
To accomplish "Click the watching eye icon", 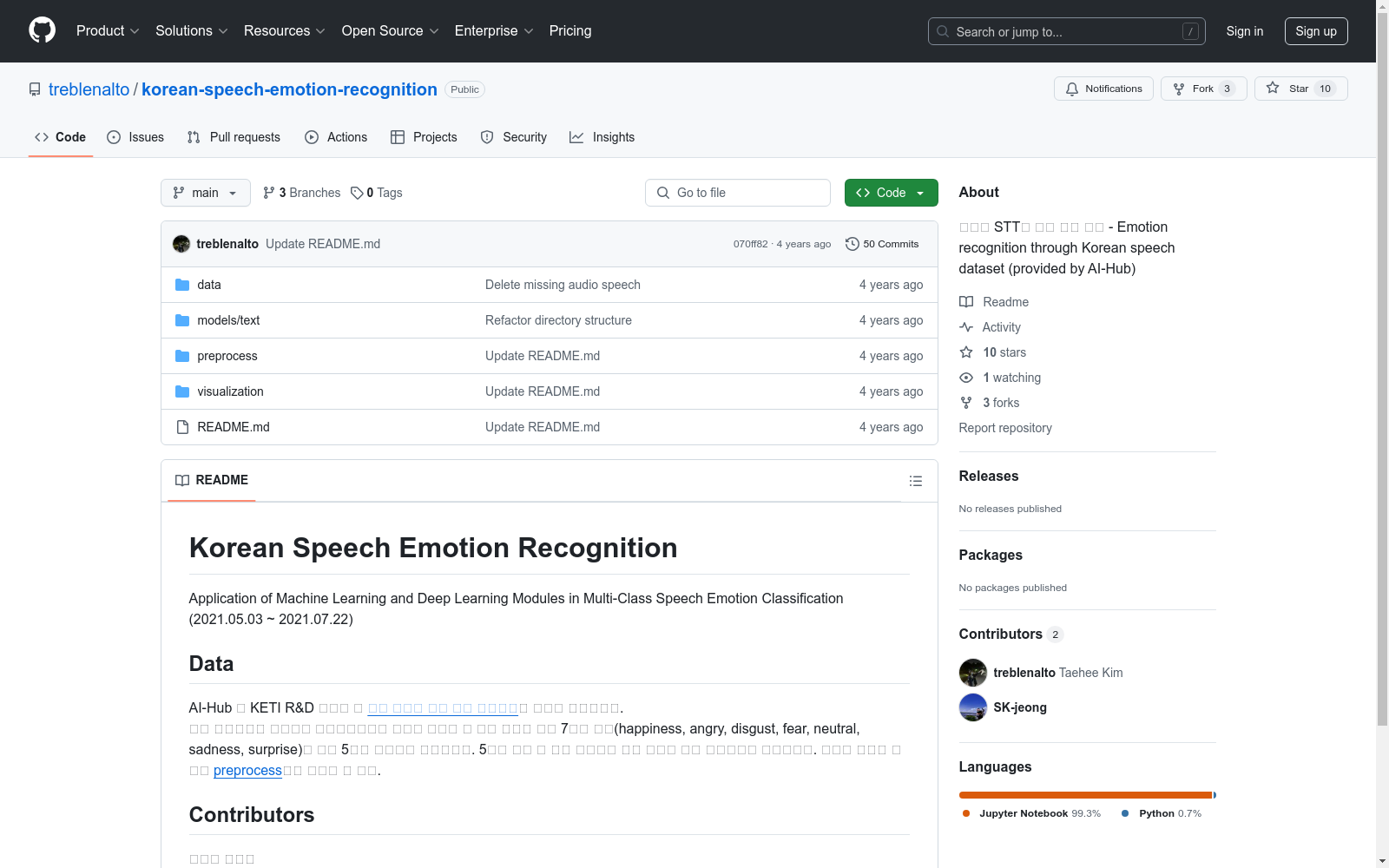I will 966,378.
